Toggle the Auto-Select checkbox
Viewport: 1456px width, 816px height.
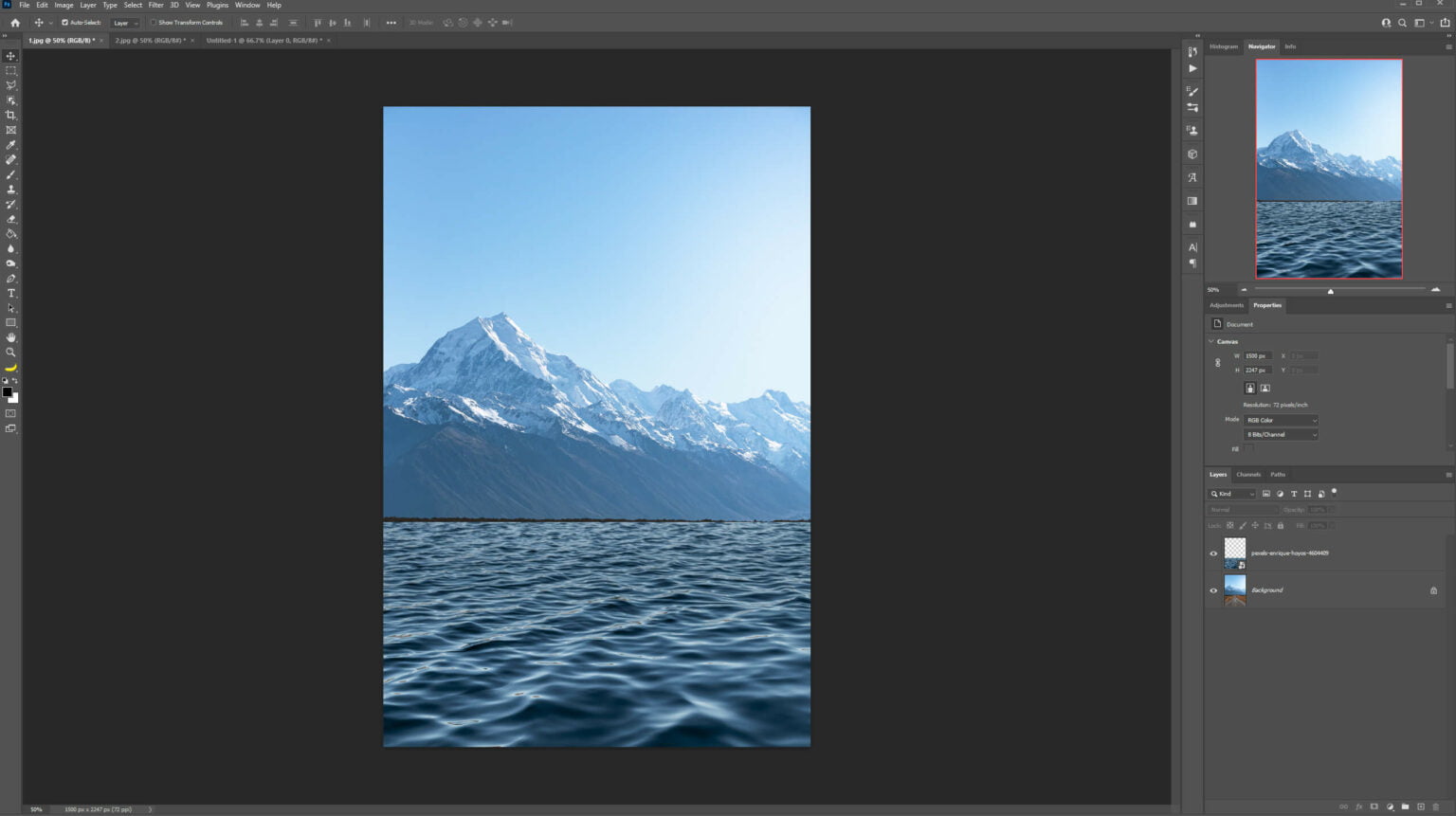tap(64, 23)
